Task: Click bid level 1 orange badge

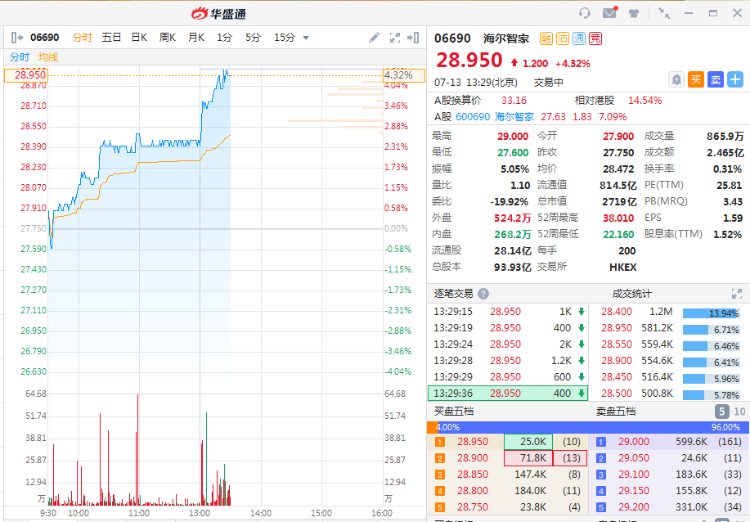Action: pyautogui.click(x=440, y=442)
